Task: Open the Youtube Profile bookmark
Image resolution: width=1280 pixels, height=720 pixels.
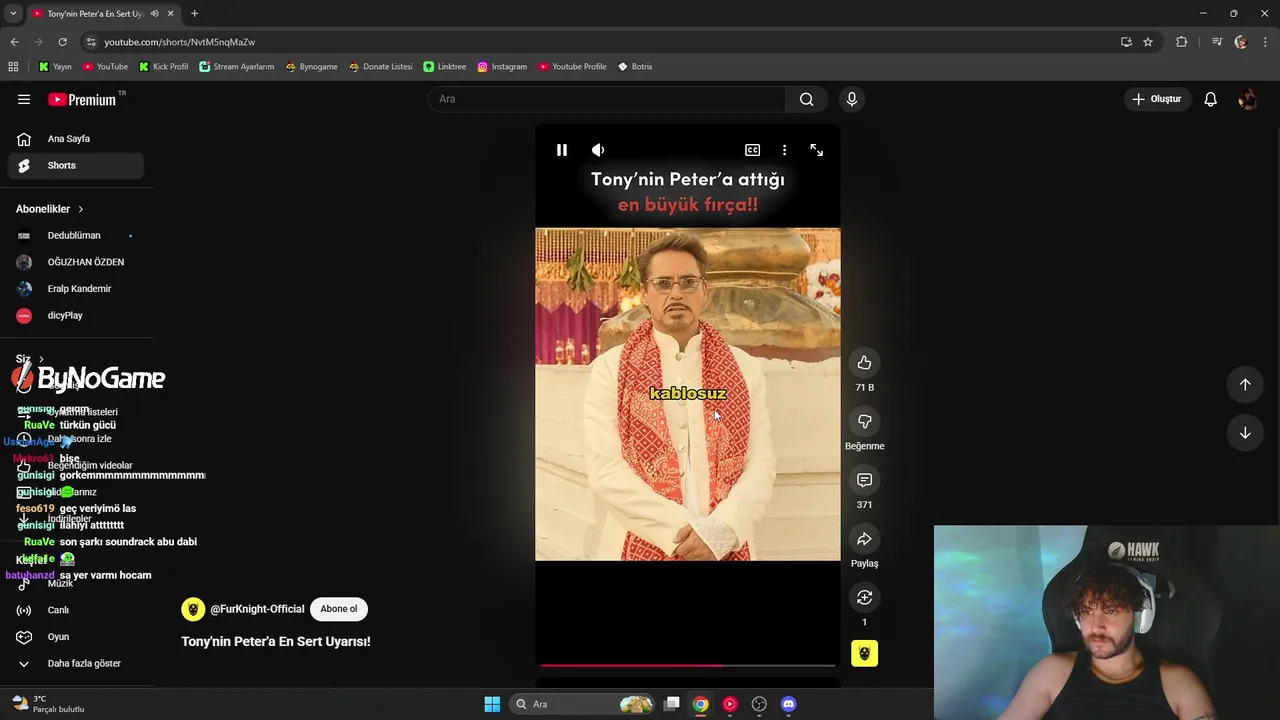Action: tap(572, 67)
